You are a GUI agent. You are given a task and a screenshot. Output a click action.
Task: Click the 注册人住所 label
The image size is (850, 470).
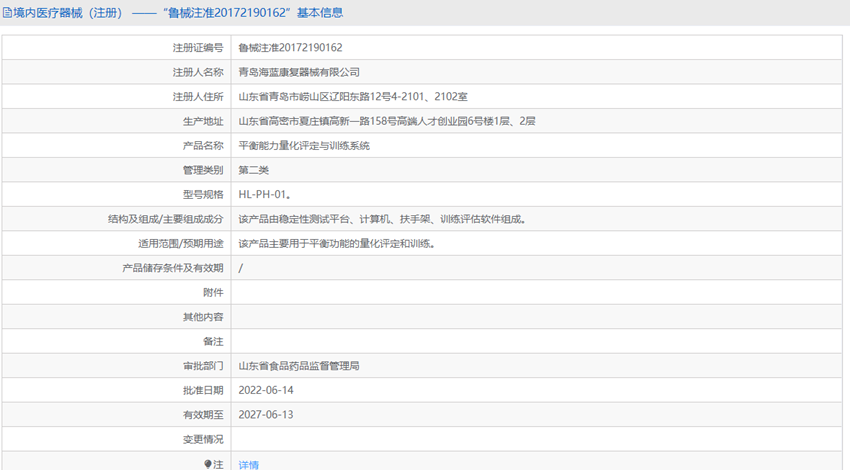198,96
